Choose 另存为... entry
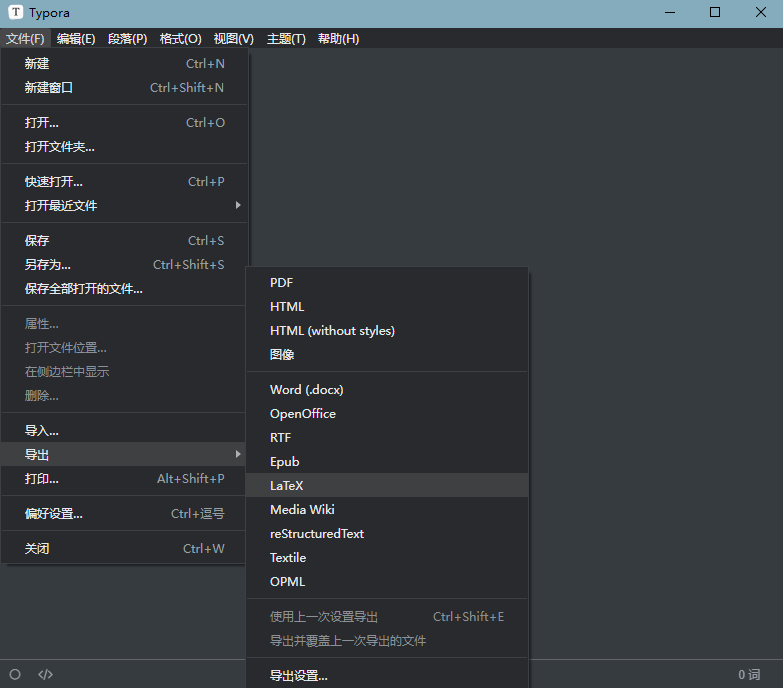The height and width of the screenshot is (688, 783). tap(124, 265)
